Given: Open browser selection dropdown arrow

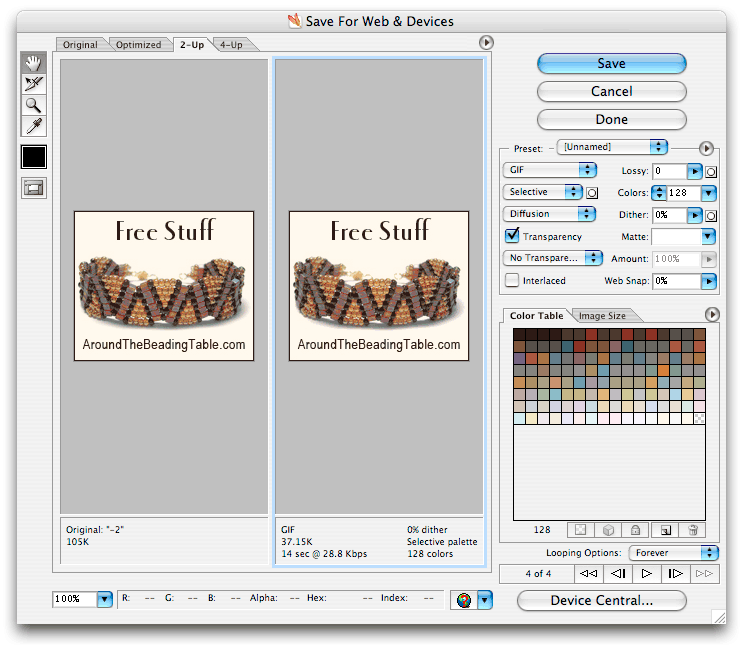Looking at the screenshot, I should pos(485,600).
